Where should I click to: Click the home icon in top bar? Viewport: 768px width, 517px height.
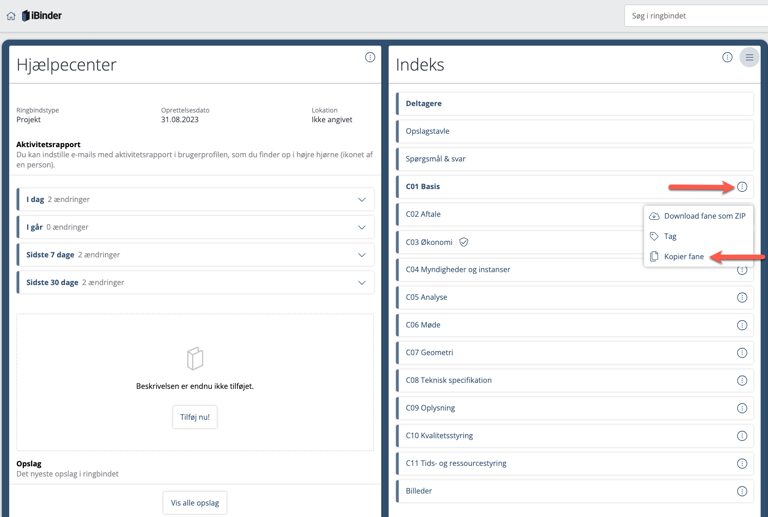coord(11,16)
